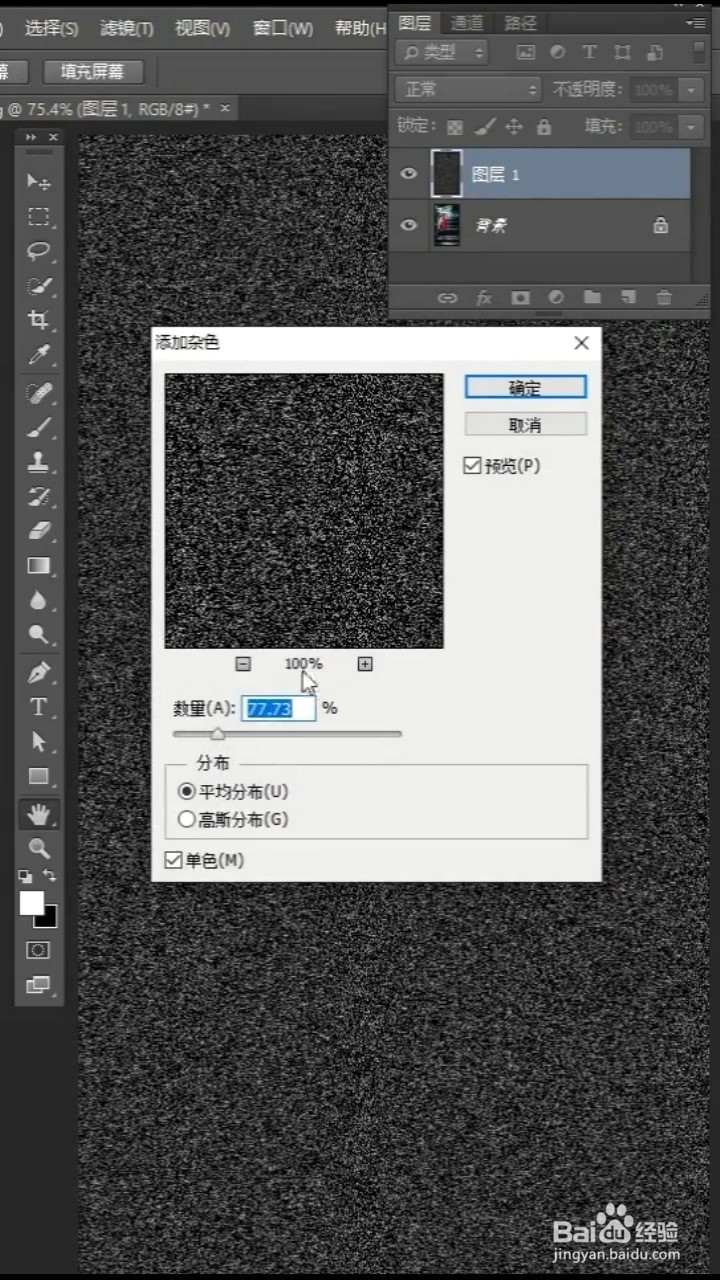Select the Dodge tool
Image resolution: width=720 pixels, height=1280 pixels.
pos(39,634)
